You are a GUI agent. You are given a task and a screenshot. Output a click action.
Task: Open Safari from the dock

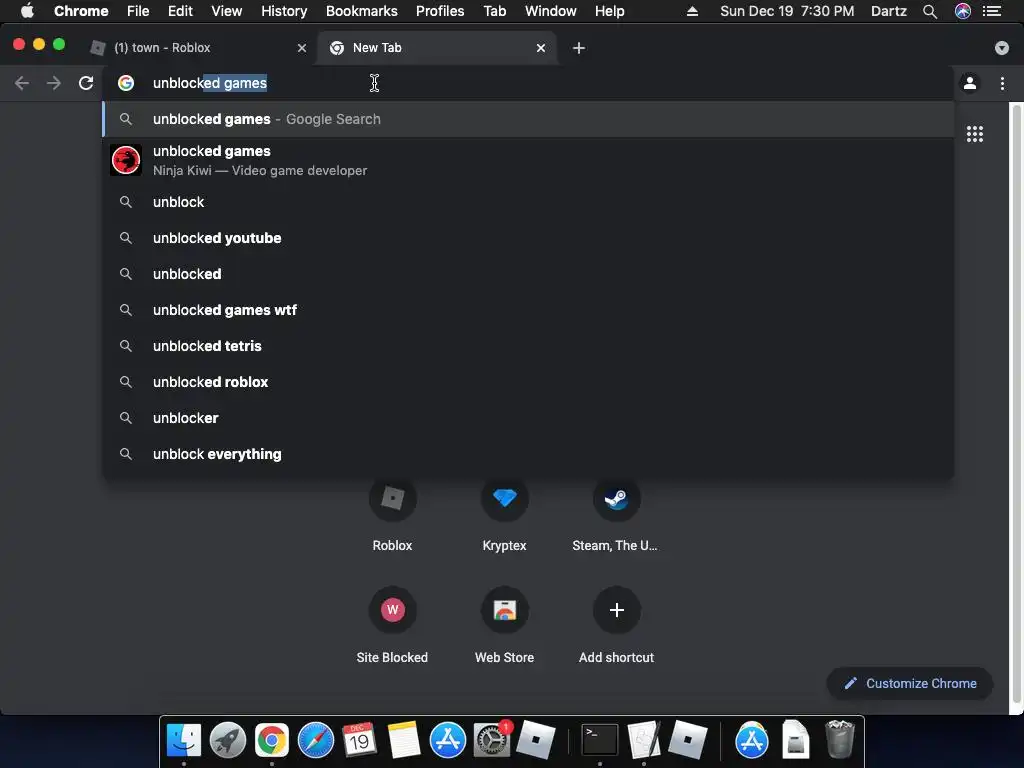pos(315,740)
